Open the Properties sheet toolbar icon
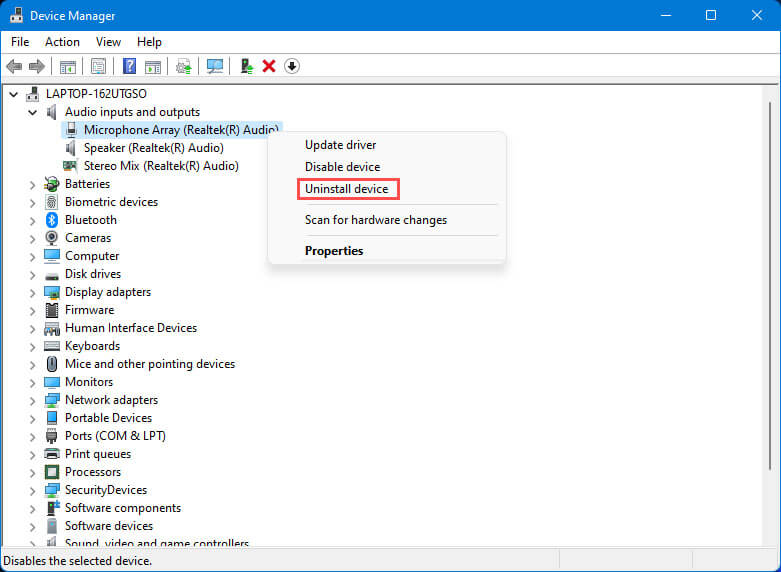 tap(99, 66)
